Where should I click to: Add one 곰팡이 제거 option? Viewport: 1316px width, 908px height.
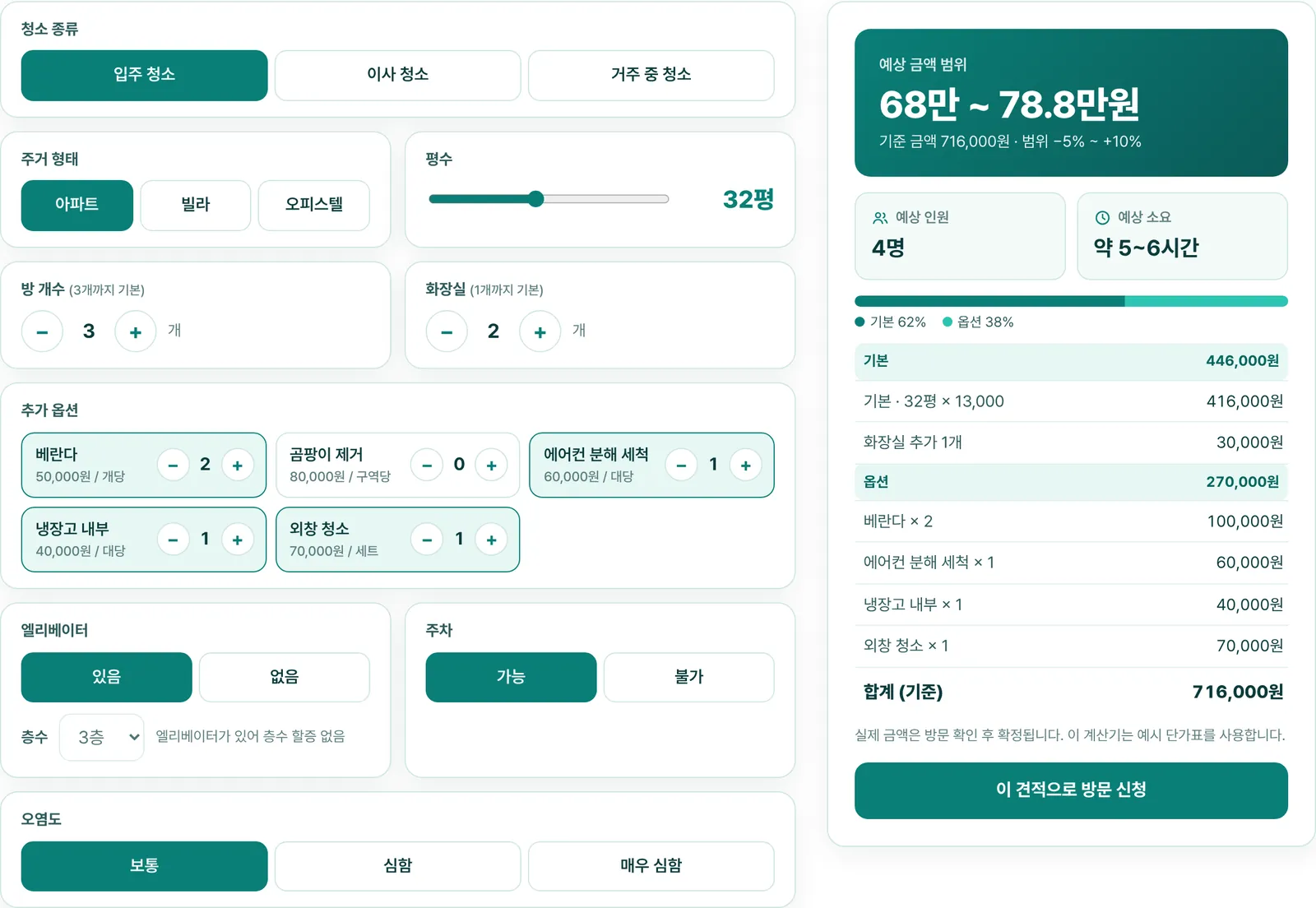[492, 466]
